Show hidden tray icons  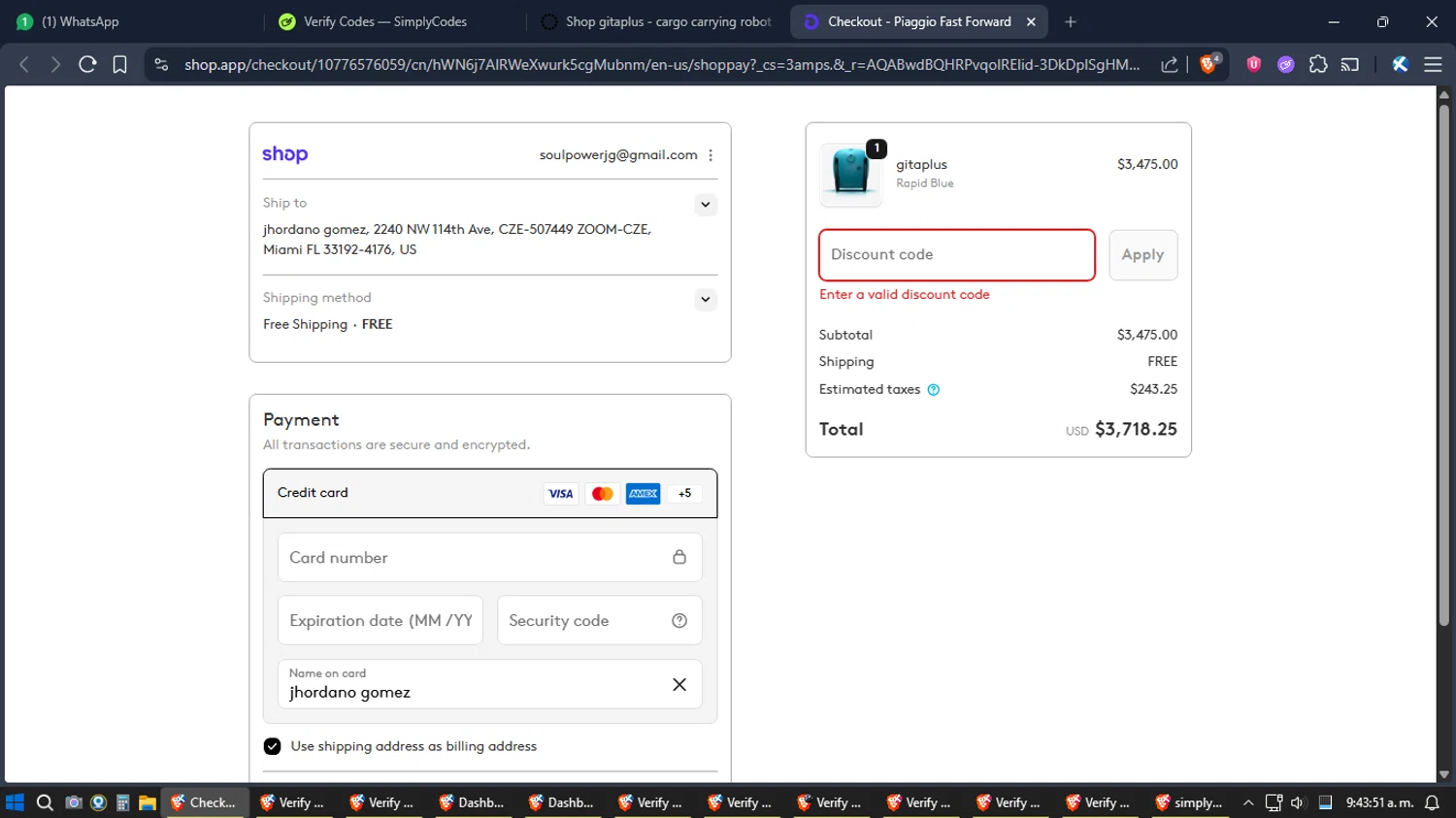tap(1248, 802)
